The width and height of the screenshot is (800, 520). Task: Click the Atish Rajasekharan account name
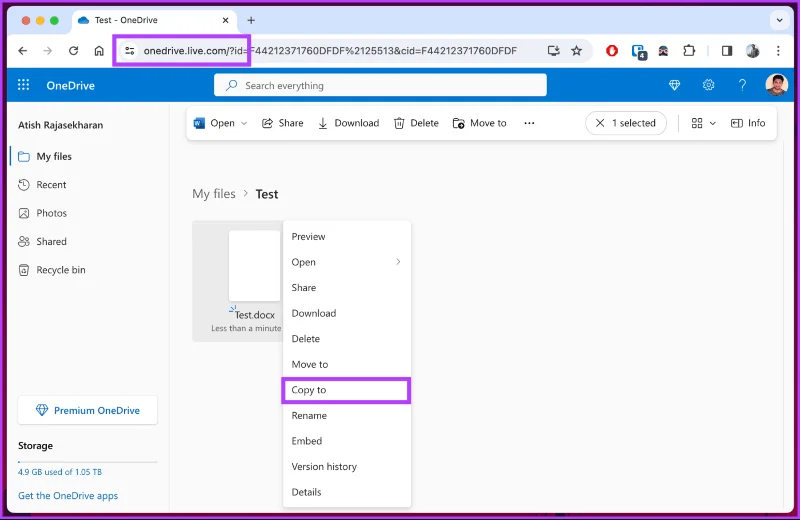61,125
